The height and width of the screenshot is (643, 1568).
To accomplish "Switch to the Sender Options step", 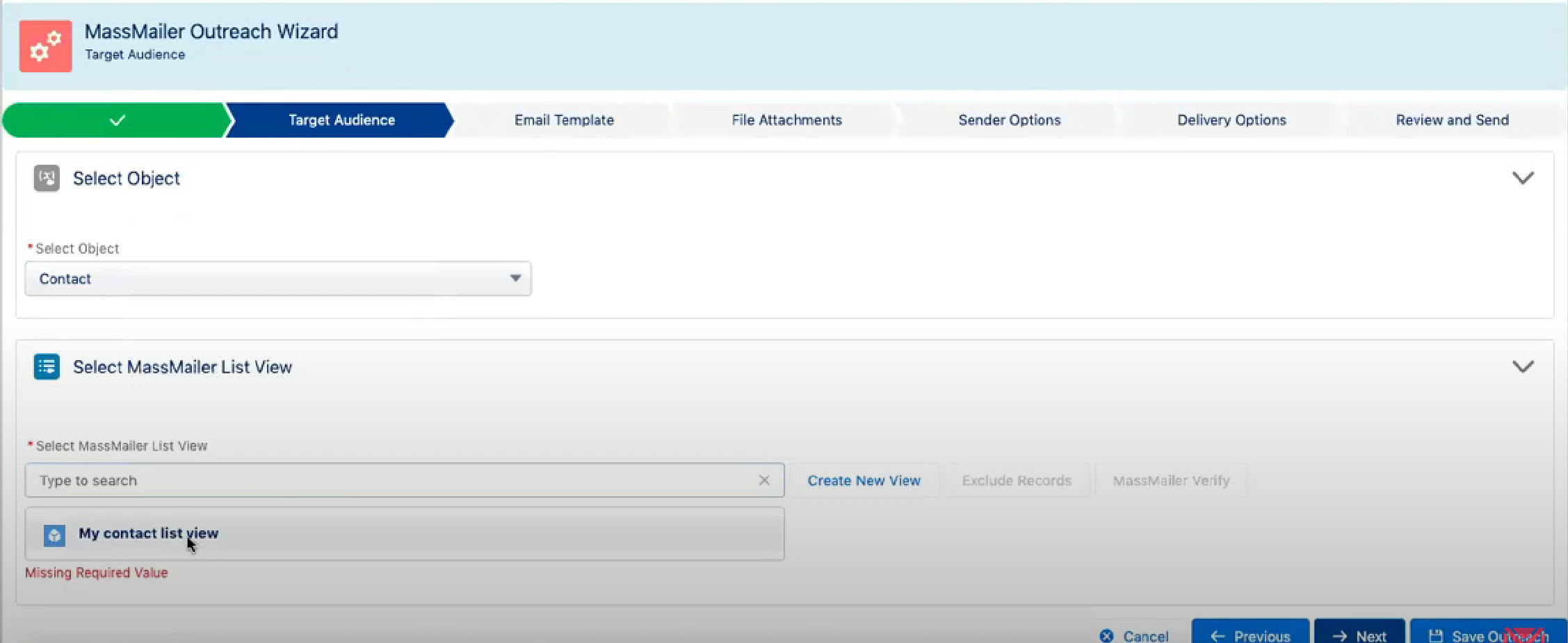I will pyautogui.click(x=1009, y=120).
